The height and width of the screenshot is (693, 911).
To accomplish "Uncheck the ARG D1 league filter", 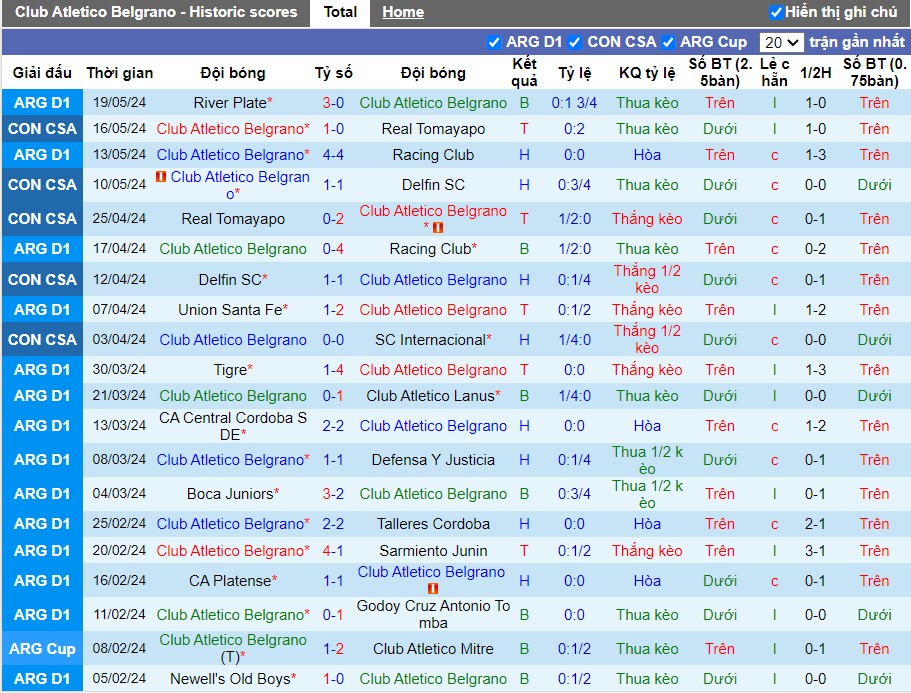I will coord(494,42).
